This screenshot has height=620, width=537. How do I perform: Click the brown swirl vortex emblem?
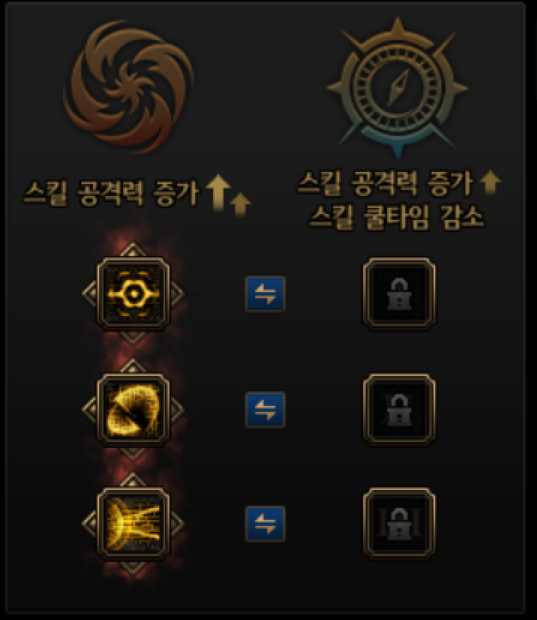click(x=129, y=88)
